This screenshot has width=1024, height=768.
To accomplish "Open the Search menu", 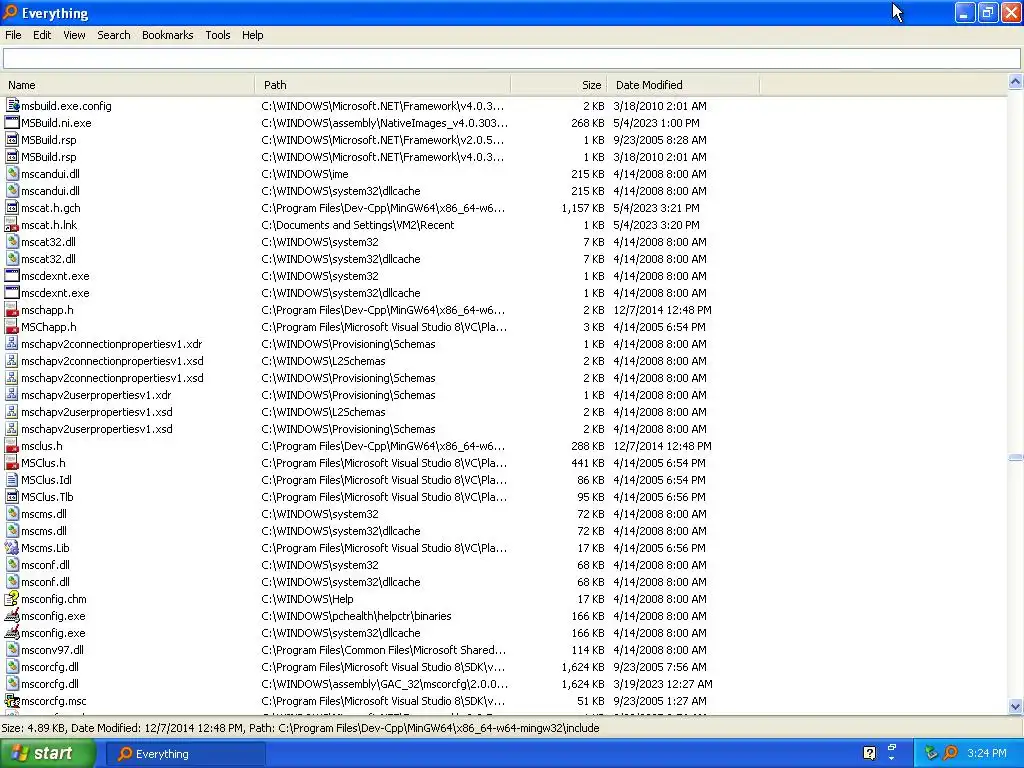I will tap(114, 35).
